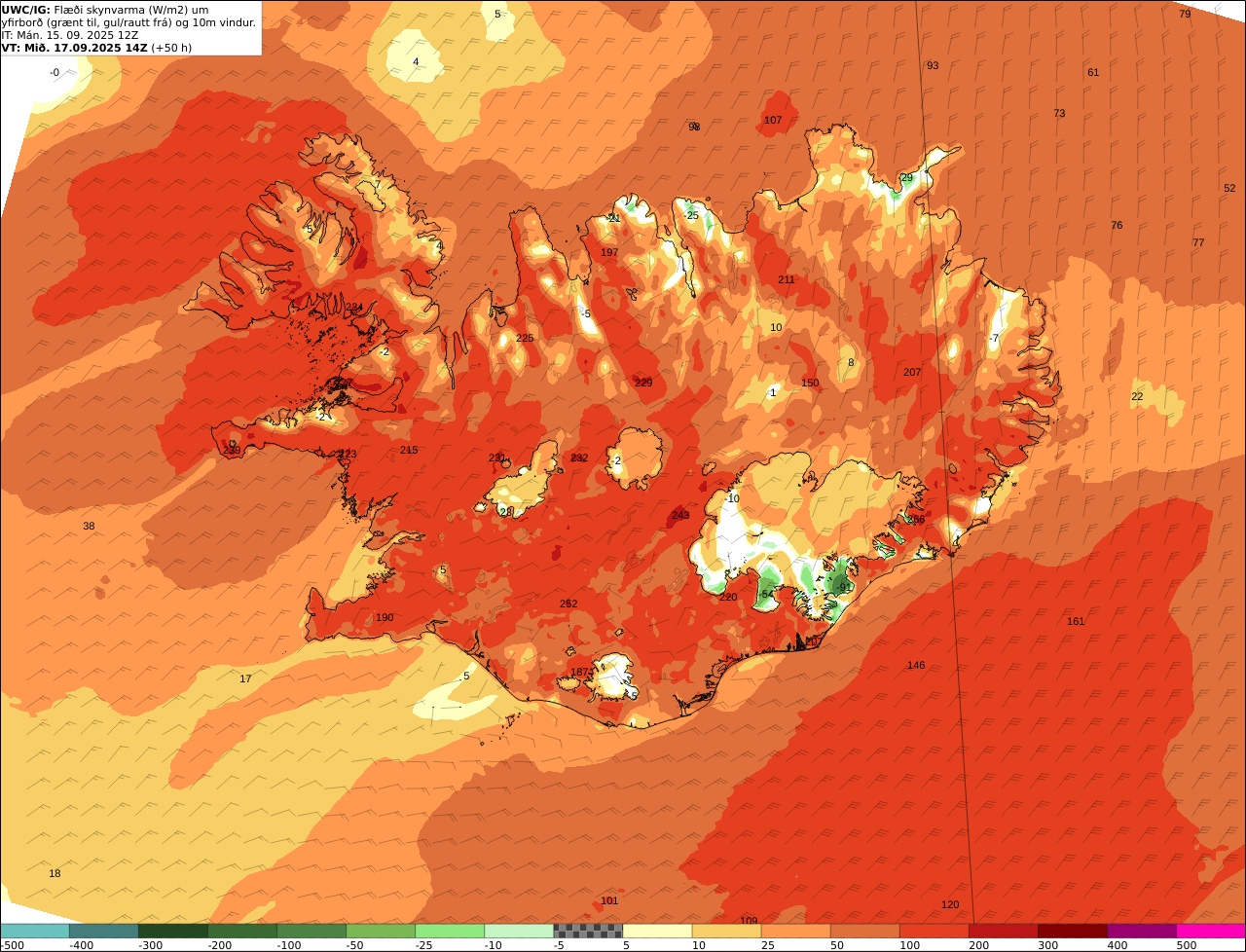Select the map value 52 at the edge
The height and width of the screenshot is (952, 1246).
click(x=1229, y=189)
